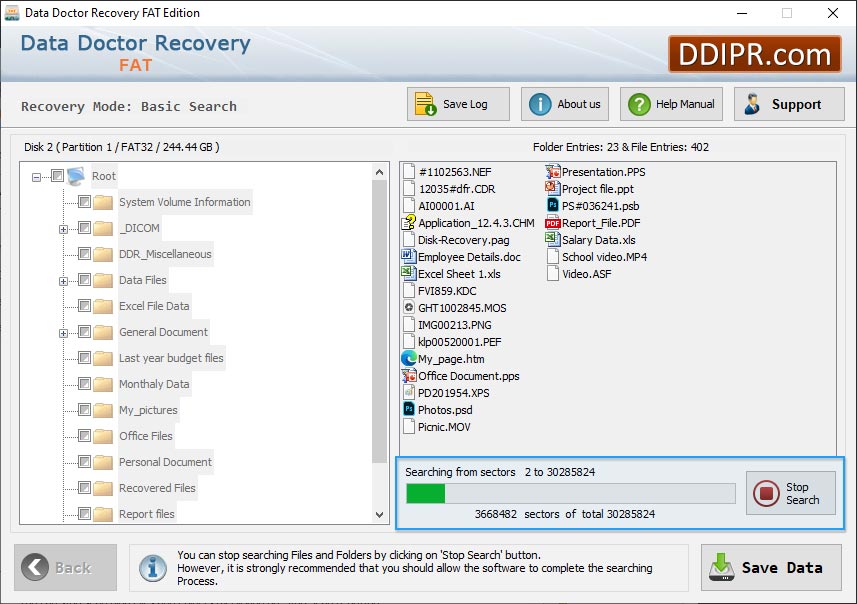
Task: Click the folder icon of Office Files
Action: 103,436
